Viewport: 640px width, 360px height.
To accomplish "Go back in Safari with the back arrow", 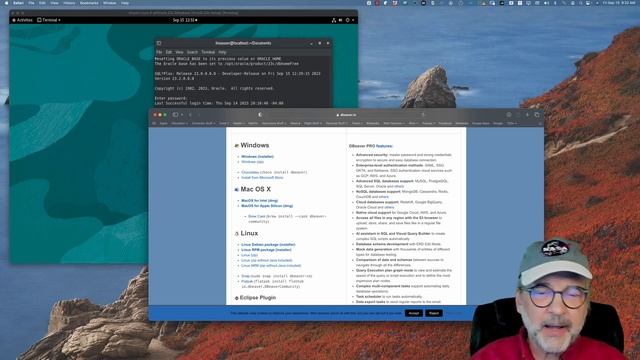I will pos(190,115).
